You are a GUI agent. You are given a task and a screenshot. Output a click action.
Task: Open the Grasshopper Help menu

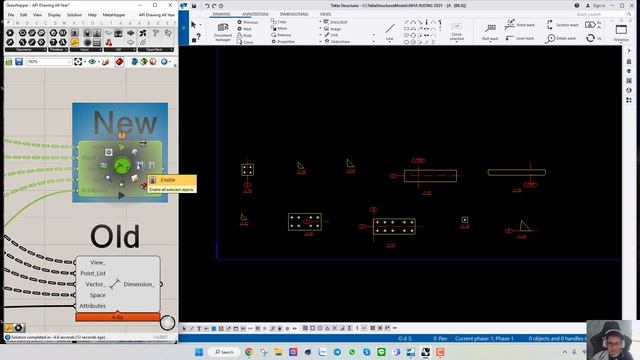(x=92, y=15)
